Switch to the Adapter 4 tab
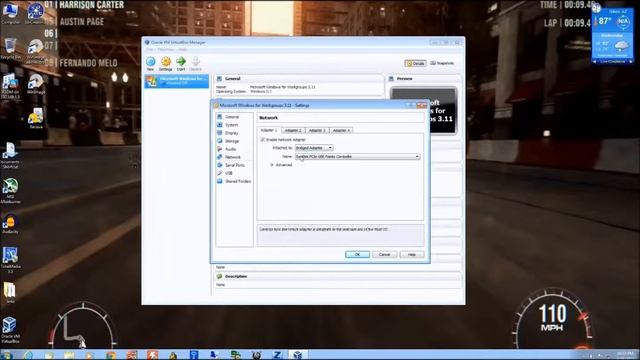Viewport: 640px width, 360px height. (341, 130)
